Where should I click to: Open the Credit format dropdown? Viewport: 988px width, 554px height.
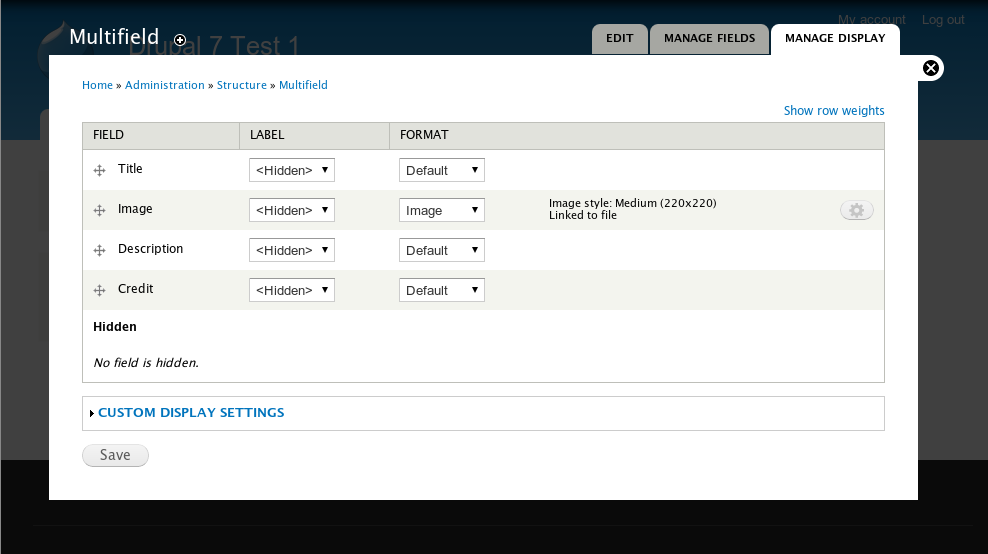[x=442, y=290]
